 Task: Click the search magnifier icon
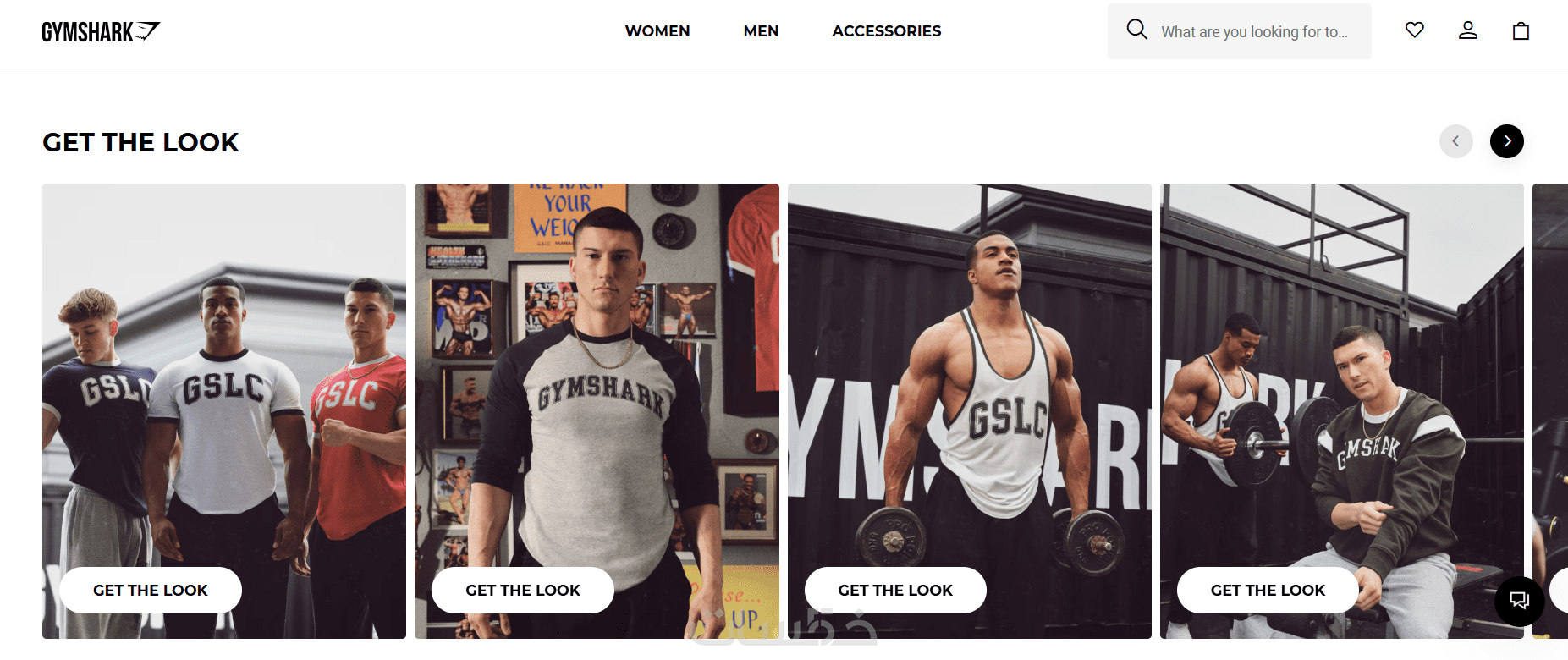pyautogui.click(x=1136, y=30)
